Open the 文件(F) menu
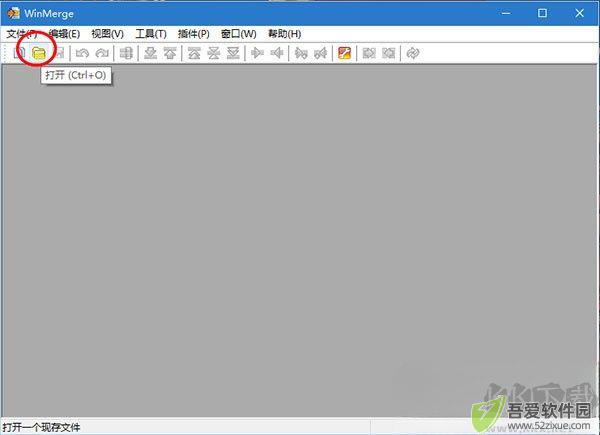 (22, 34)
